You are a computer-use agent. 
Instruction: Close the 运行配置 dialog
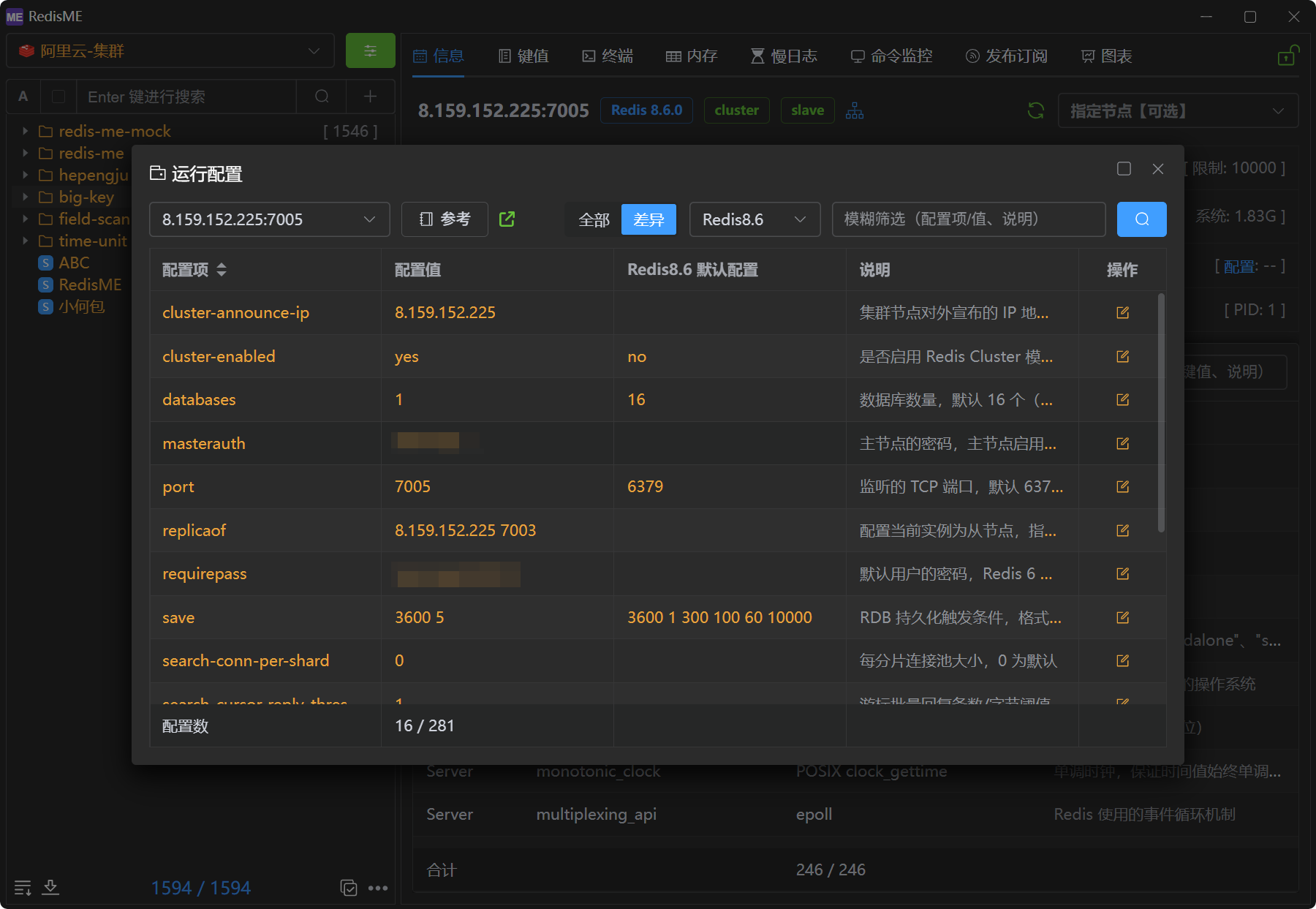pyautogui.click(x=1158, y=169)
